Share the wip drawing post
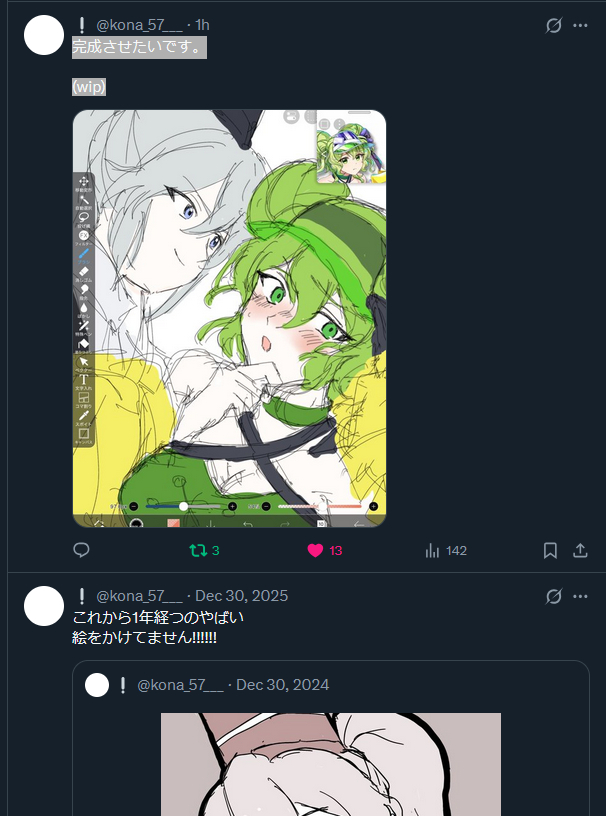The image size is (606, 816). click(x=580, y=550)
